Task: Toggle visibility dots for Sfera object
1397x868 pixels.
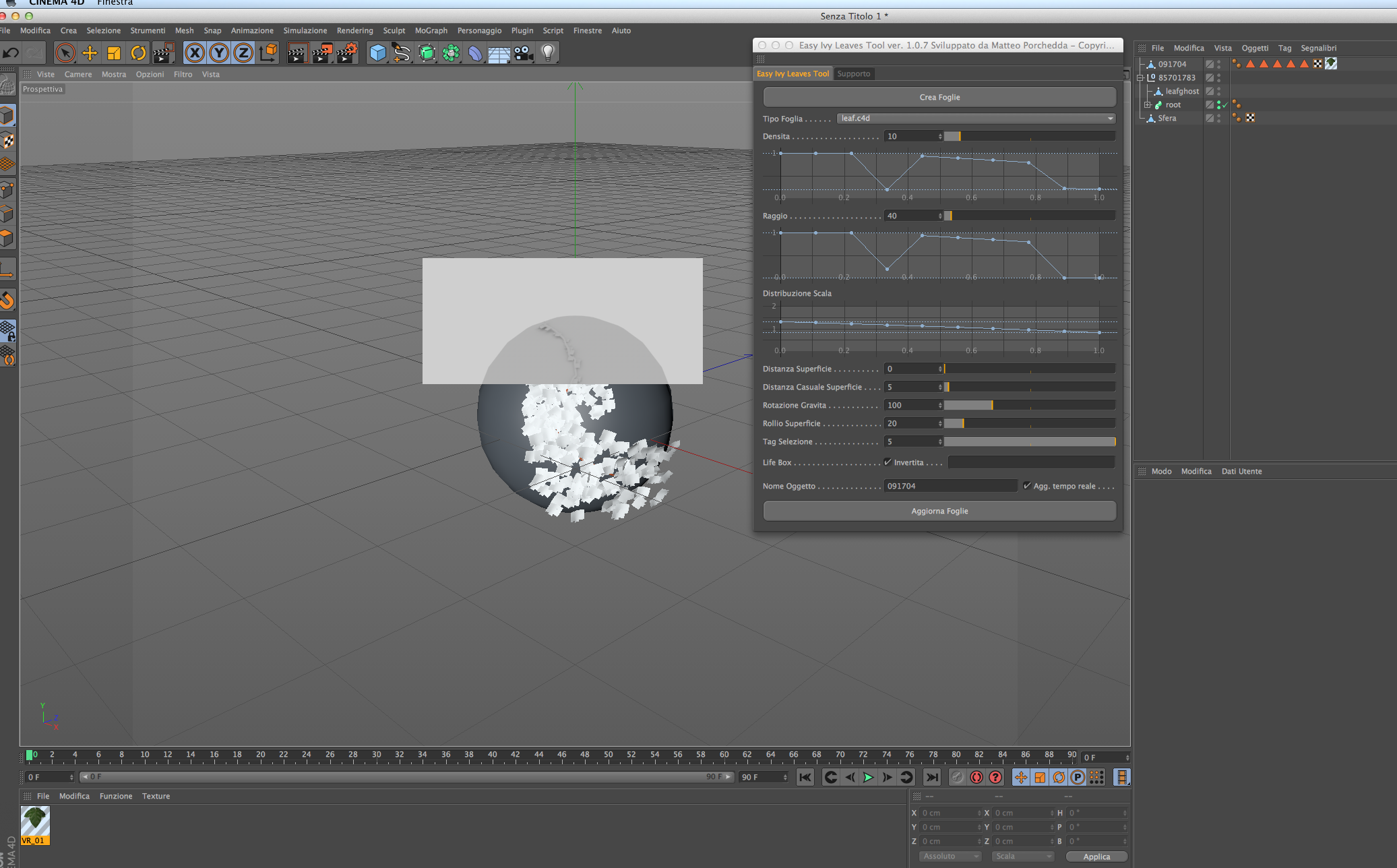Action: pyautogui.click(x=1218, y=118)
